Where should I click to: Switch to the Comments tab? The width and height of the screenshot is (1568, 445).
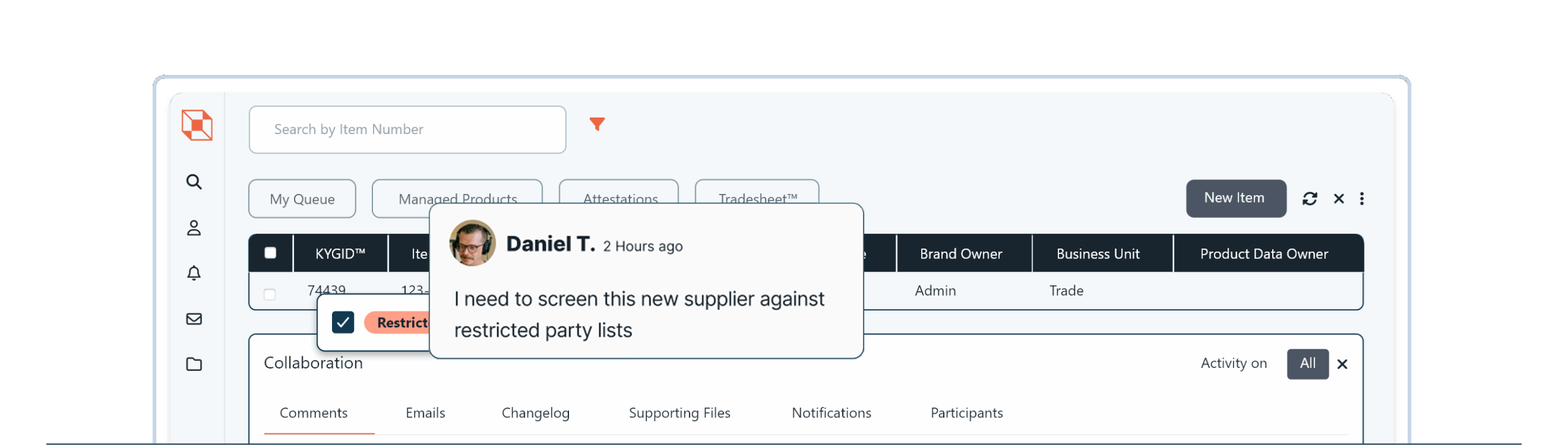[313, 413]
